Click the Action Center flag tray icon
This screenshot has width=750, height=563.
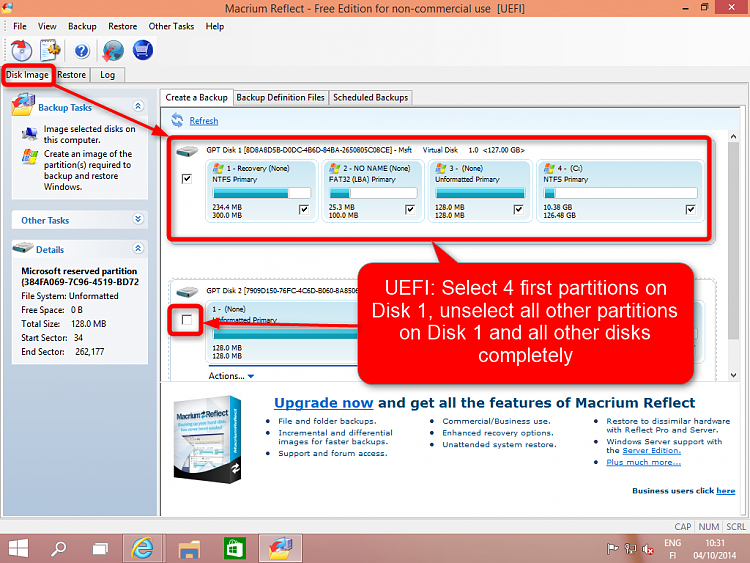pos(612,549)
